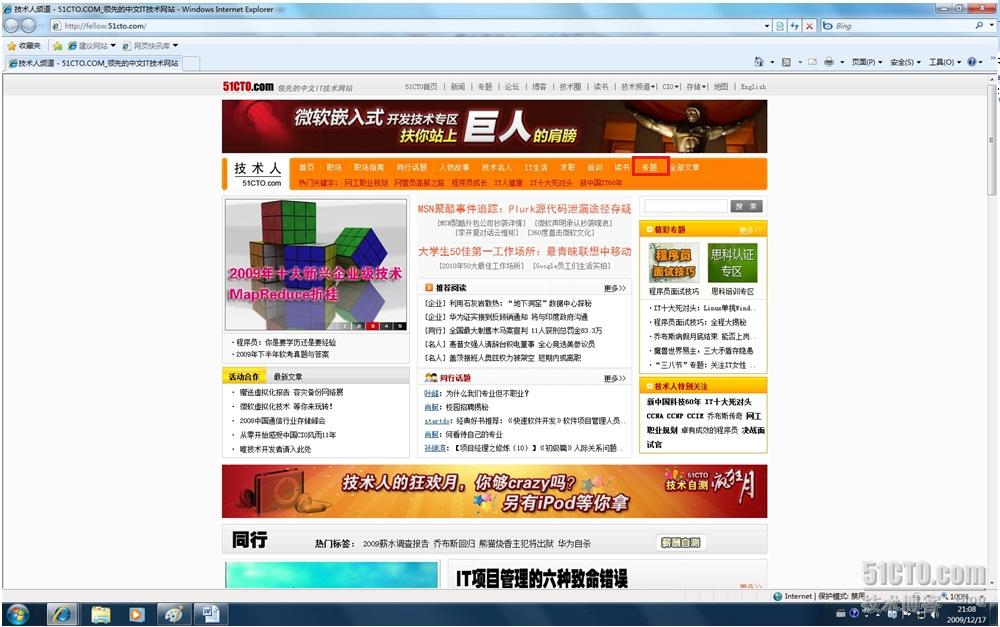Click the volume speaker icon in system tray
The width and height of the screenshot is (1000, 627).
coord(934,614)
